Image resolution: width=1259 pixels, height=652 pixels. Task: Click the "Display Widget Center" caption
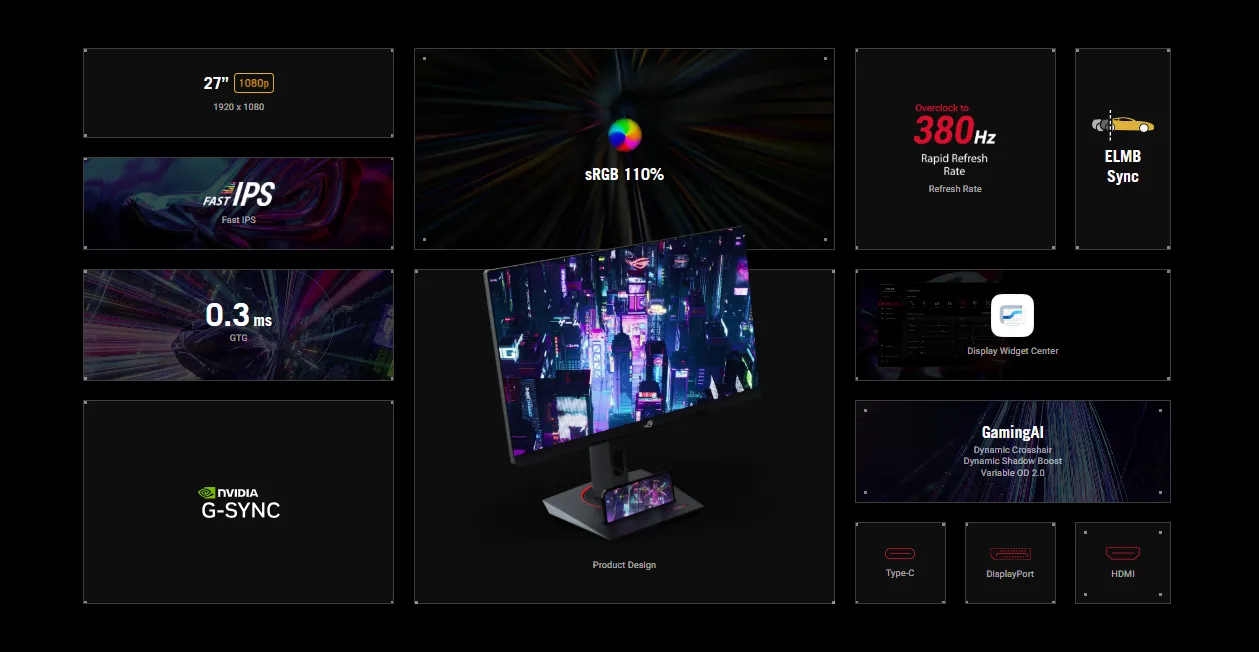(1012, 351)
